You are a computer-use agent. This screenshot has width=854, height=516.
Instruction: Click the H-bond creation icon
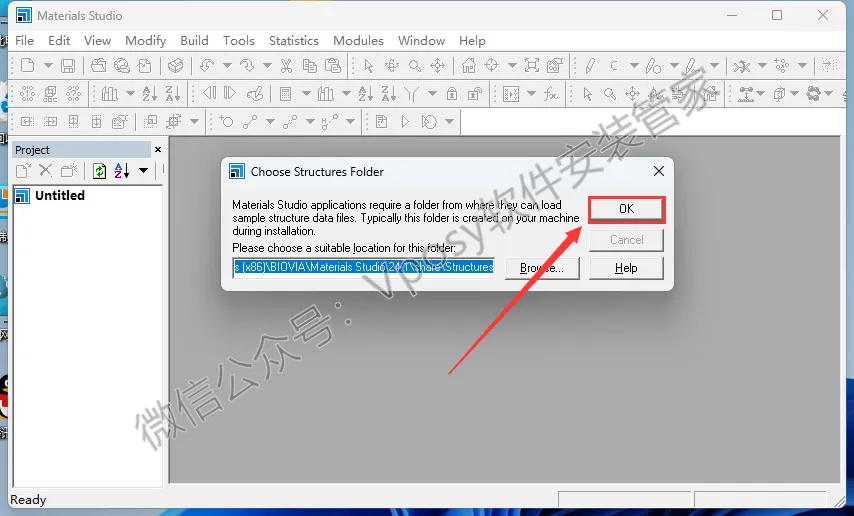tap(330, 122)
